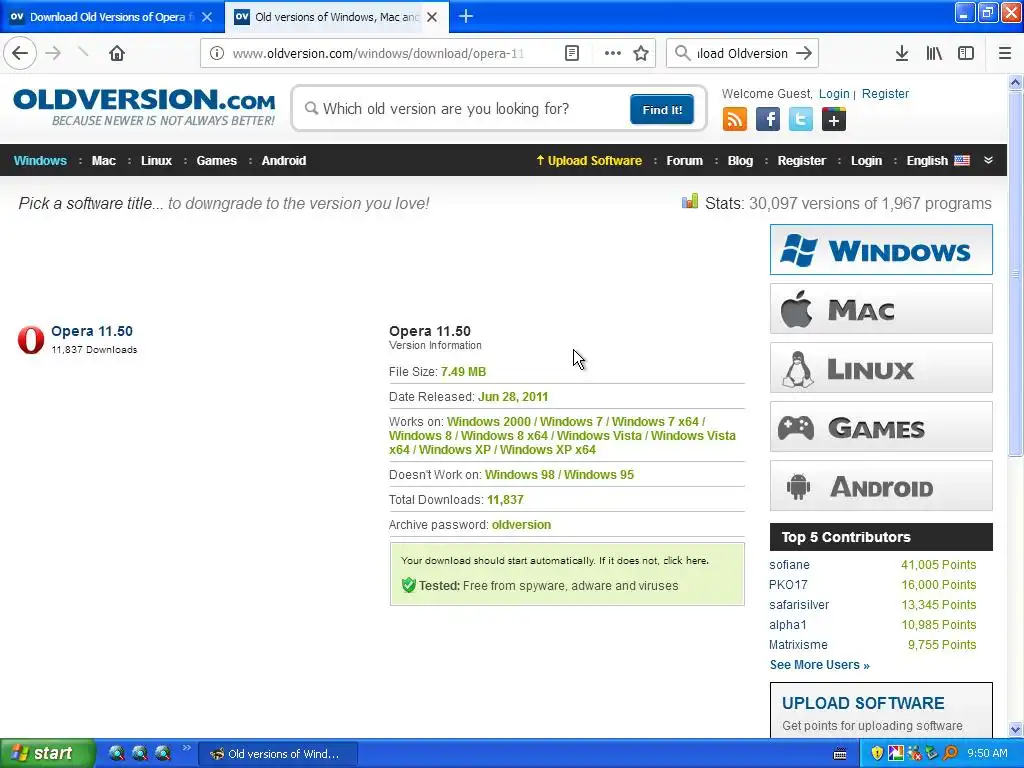
Task: Open the Opera 11.50 title link
Action: click(92, 331)
